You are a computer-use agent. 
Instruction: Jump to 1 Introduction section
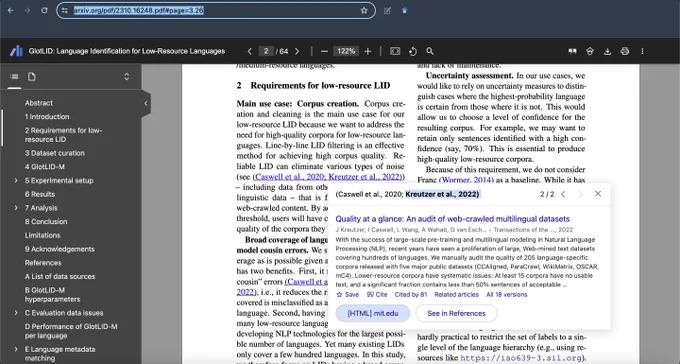pos(47,117)
